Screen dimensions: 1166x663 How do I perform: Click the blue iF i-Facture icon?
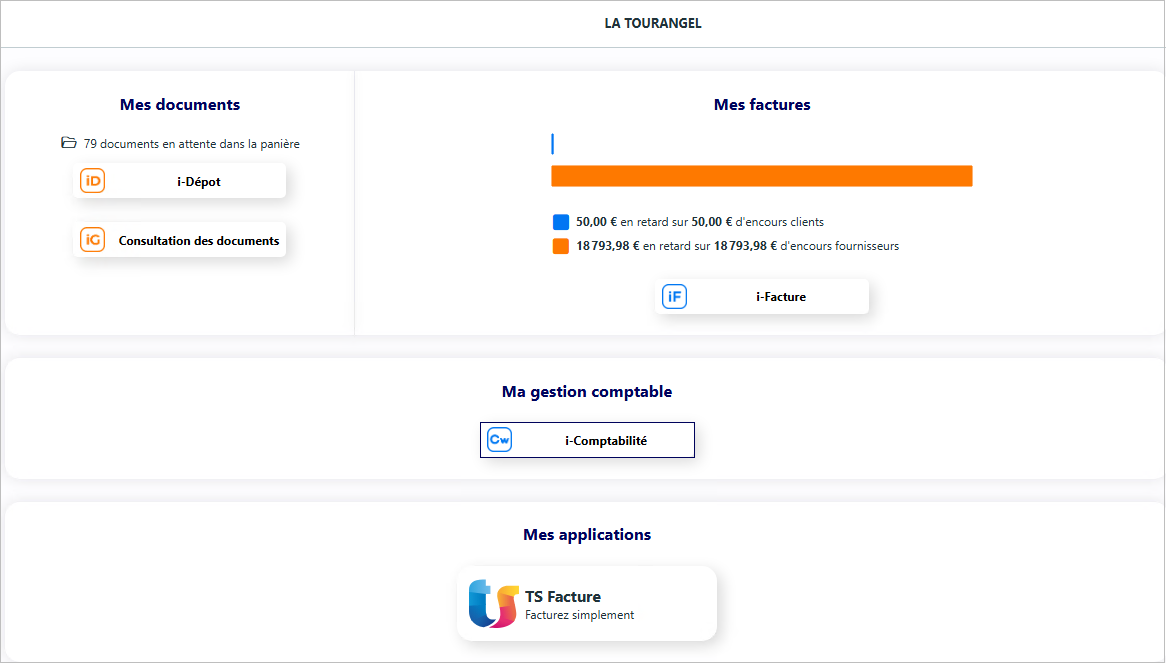pos(674,297)
